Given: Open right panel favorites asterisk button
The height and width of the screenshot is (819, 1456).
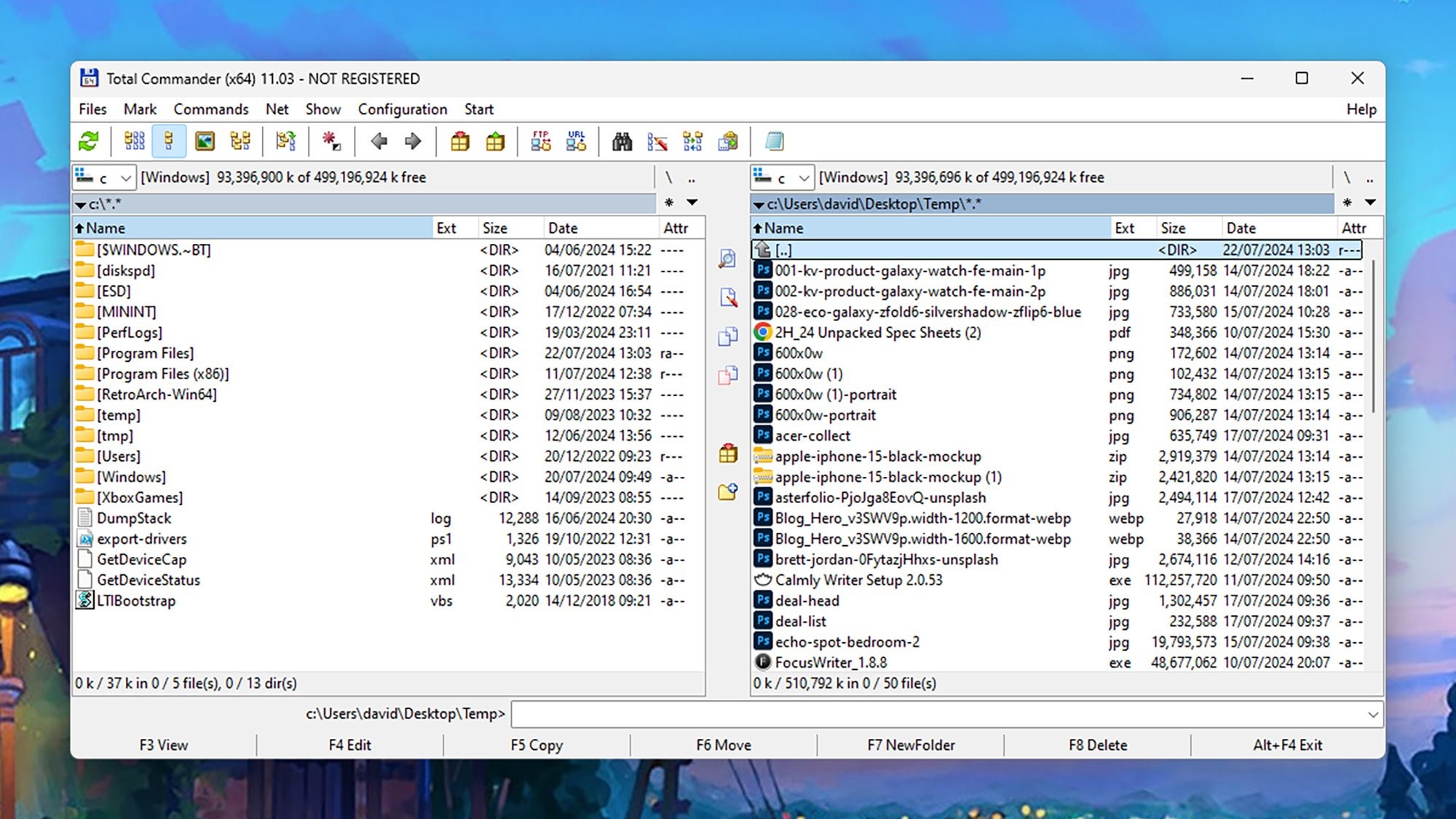Looking at the screenshot, I should [x=1347, y=202].
